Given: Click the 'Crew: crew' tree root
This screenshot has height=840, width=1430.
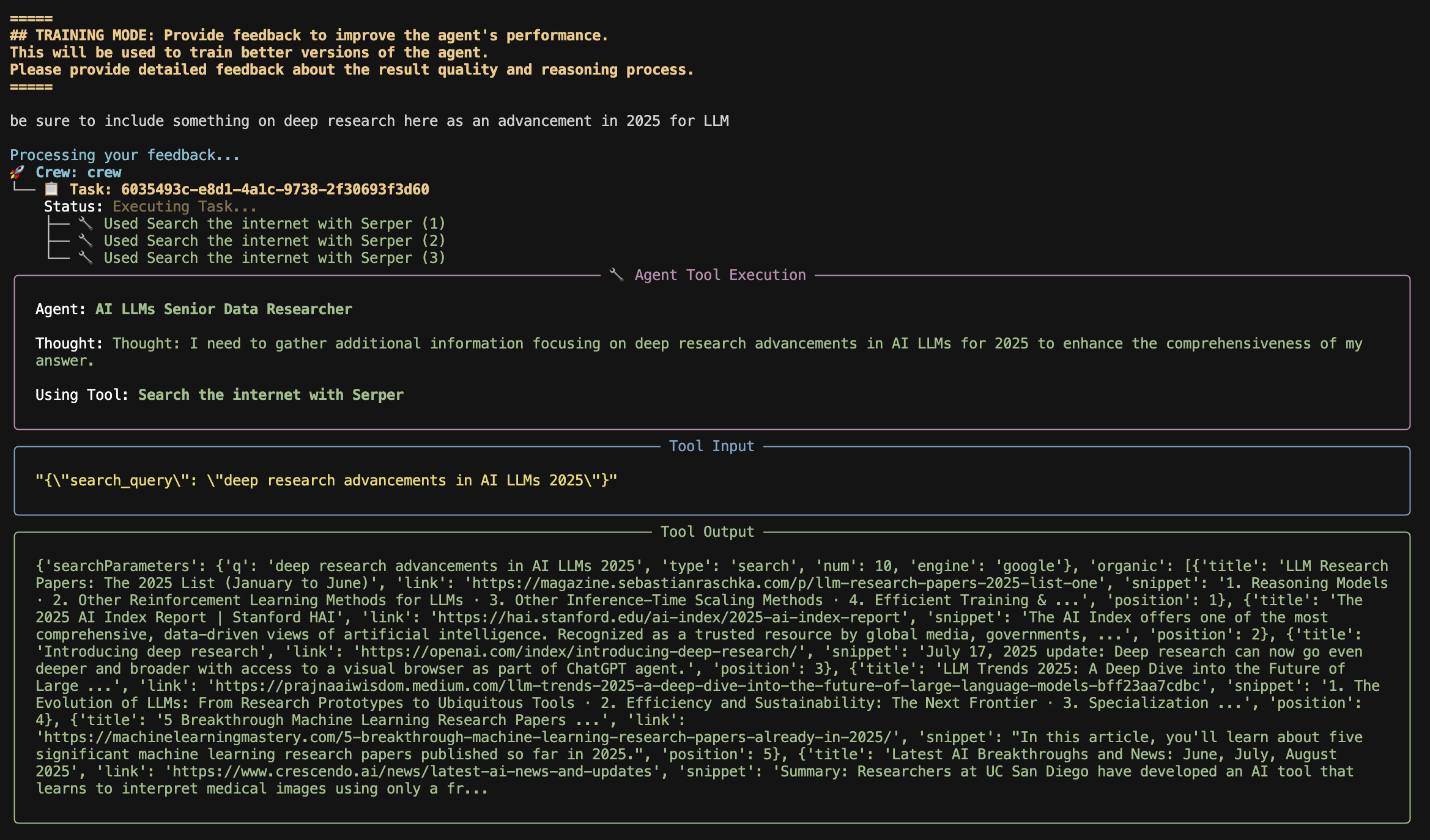Looking at the screenshot, I should click(x=78, y=172).
